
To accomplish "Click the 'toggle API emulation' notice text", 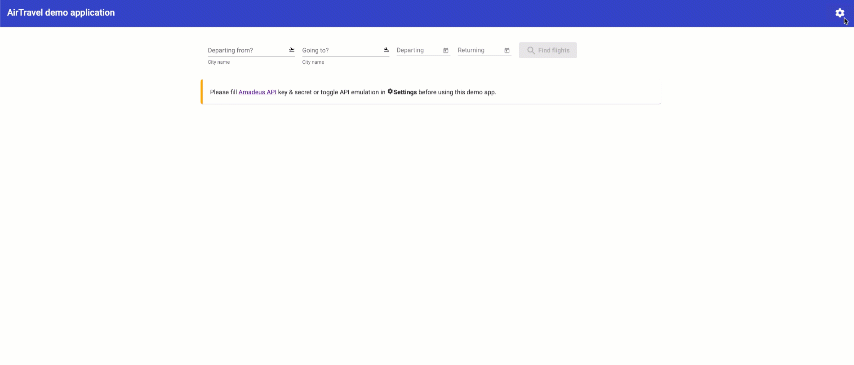I will 350,92.
